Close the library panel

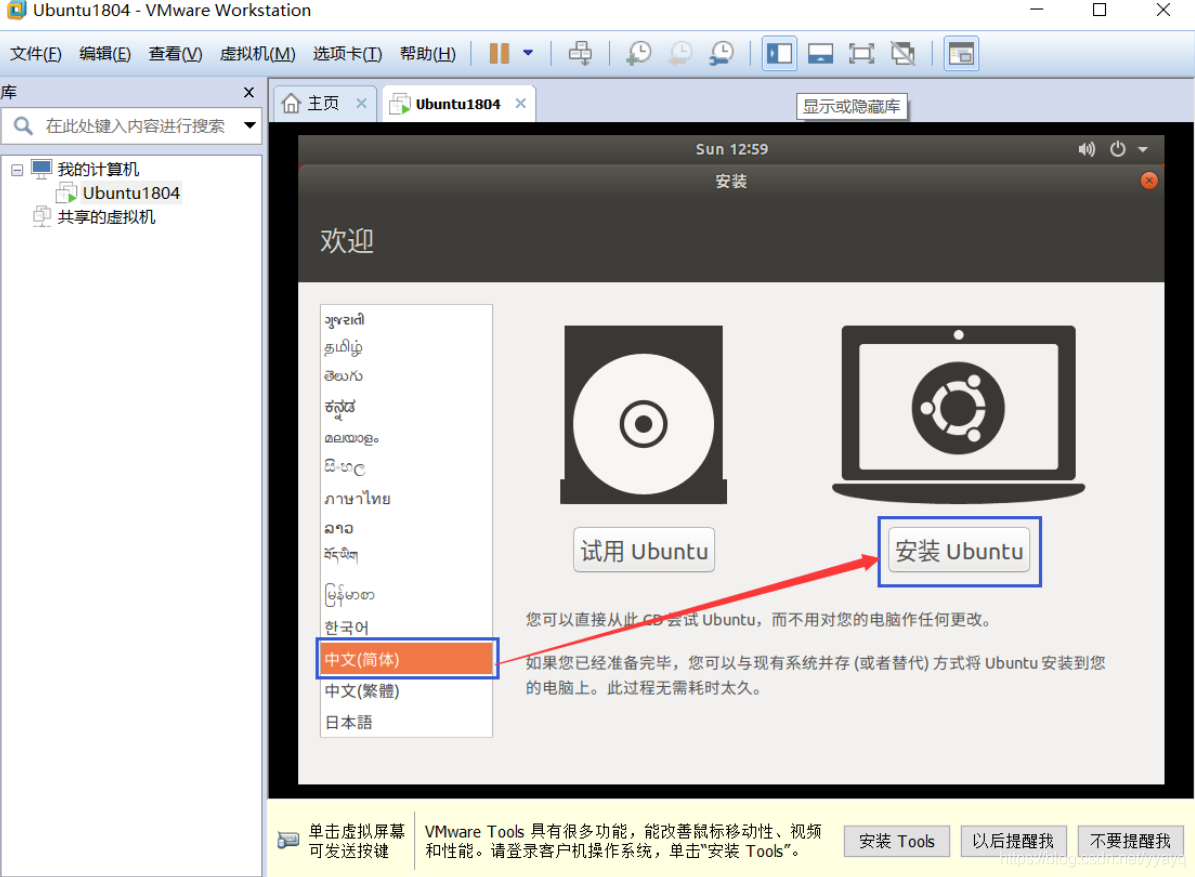coord(248,92)
